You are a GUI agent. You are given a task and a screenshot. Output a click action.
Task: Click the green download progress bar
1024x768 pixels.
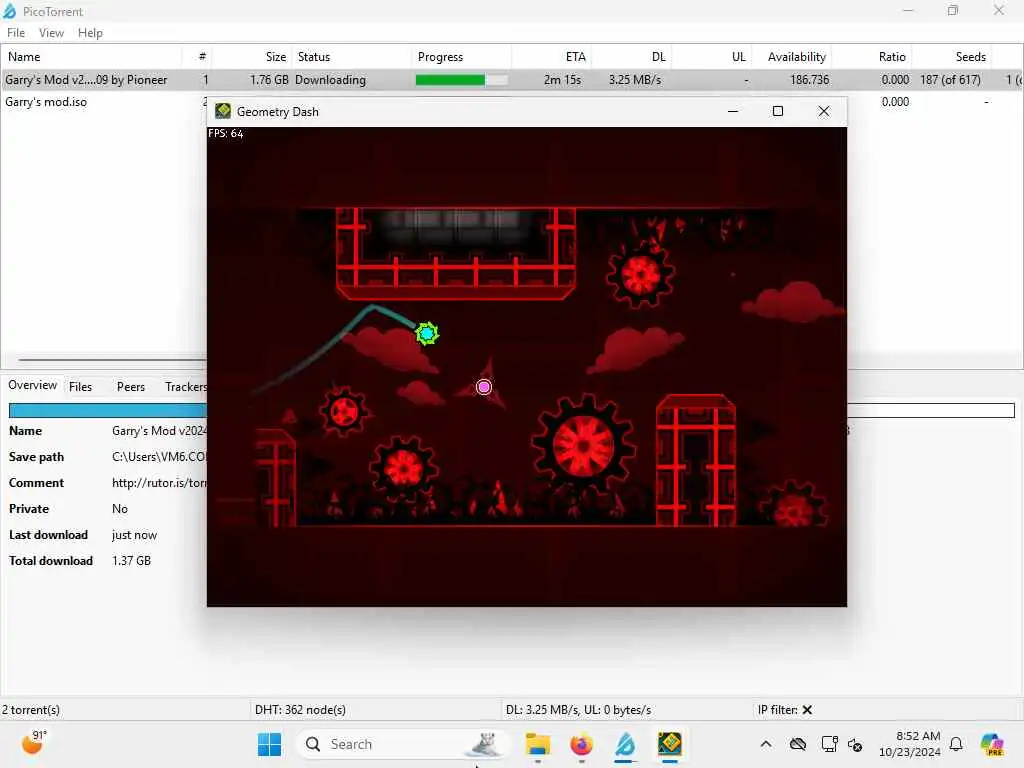pos(461,80)
